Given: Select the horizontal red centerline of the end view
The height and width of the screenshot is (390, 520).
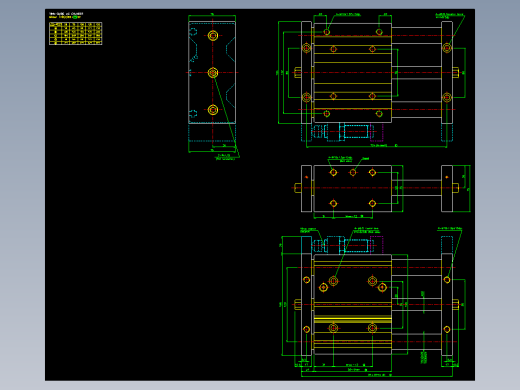Looking at the screenshot, I should pos(212,72).
